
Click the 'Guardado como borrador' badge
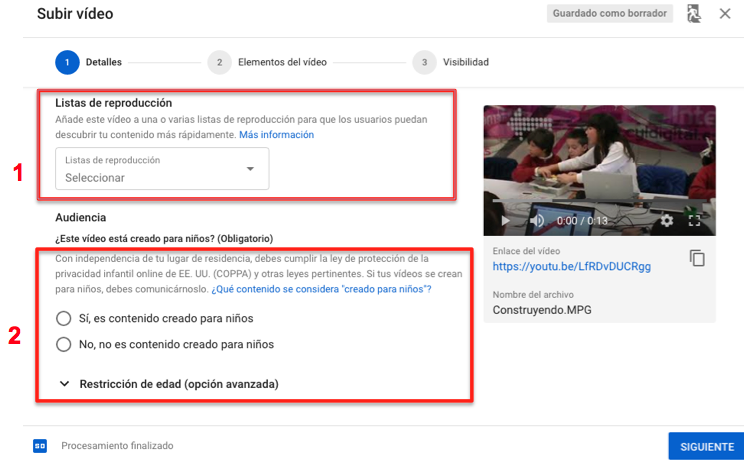[610, 13]
